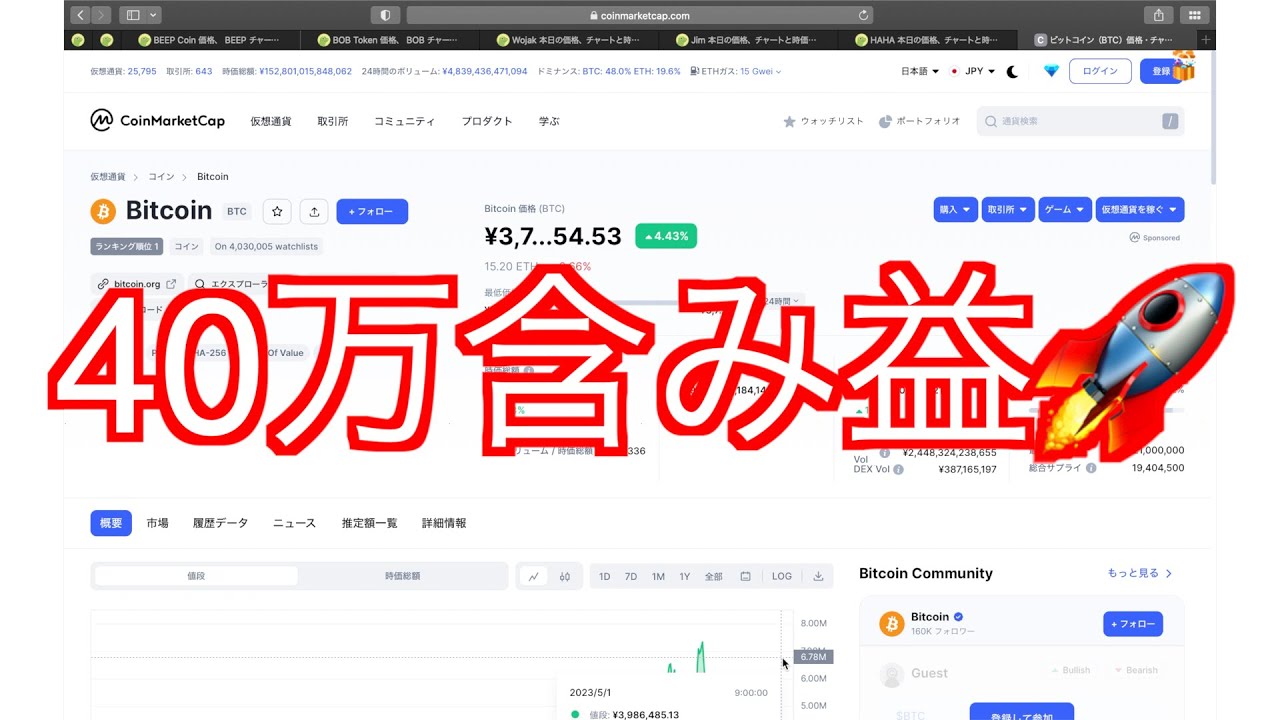Screen dimensions: 1280x720
Task: Open the ポートフォリオ link
Action: coord(919,121)
